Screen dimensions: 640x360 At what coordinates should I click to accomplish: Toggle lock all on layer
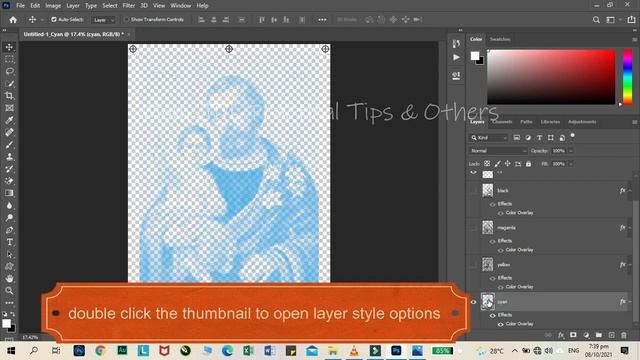(529, 164)
